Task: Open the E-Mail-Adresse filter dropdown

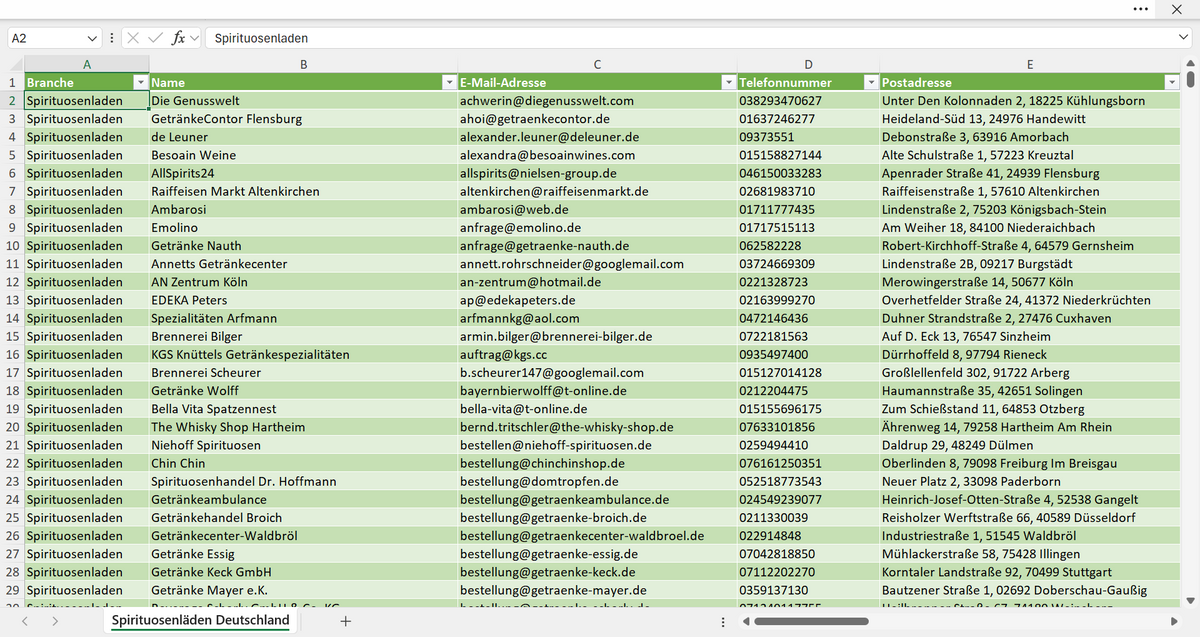Action: coord(727,82)
